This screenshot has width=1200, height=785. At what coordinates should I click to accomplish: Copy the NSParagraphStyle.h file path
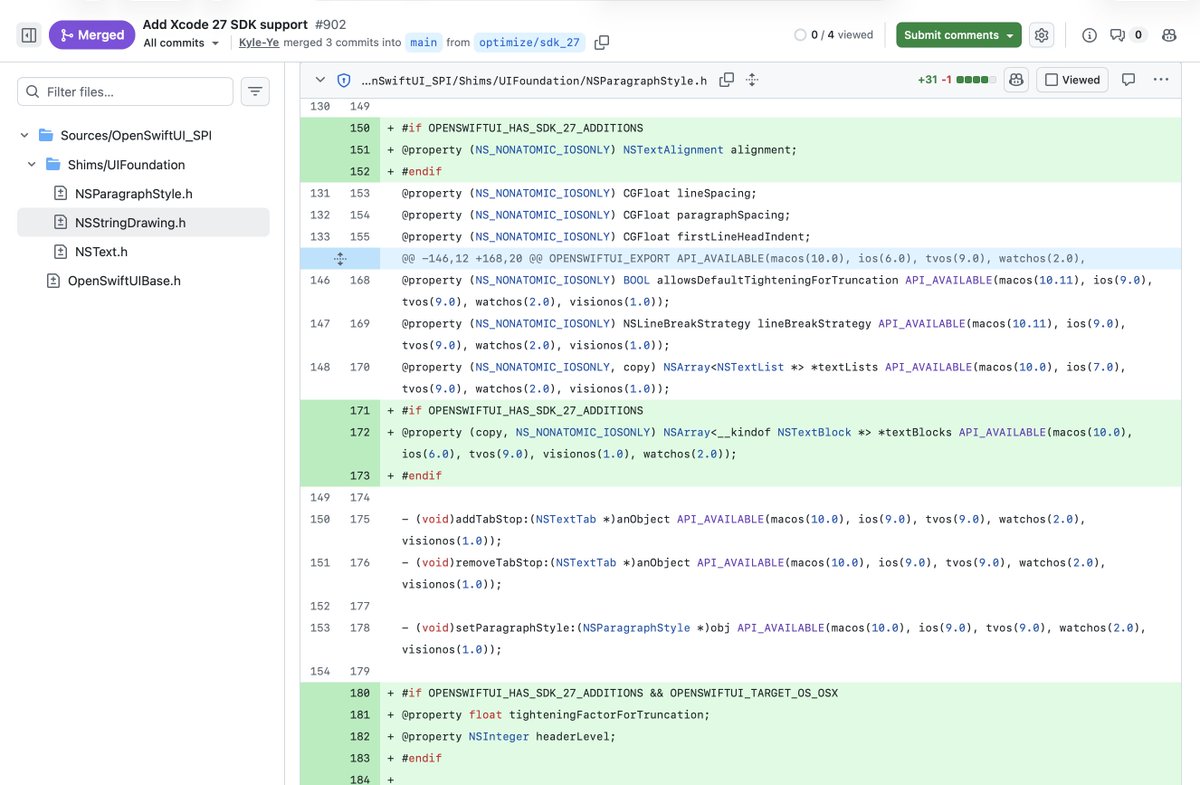click(727, 80)
